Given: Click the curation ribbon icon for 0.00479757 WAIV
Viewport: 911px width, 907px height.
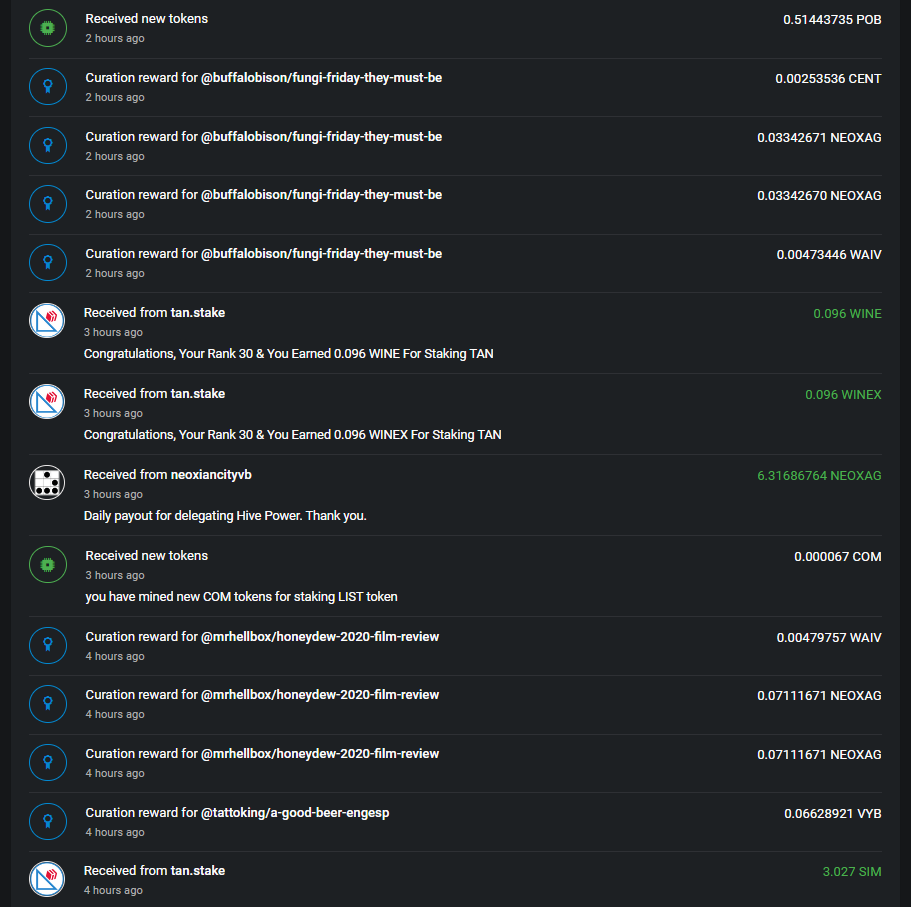Looking at the screenshot, I should (x=48, y=646).
